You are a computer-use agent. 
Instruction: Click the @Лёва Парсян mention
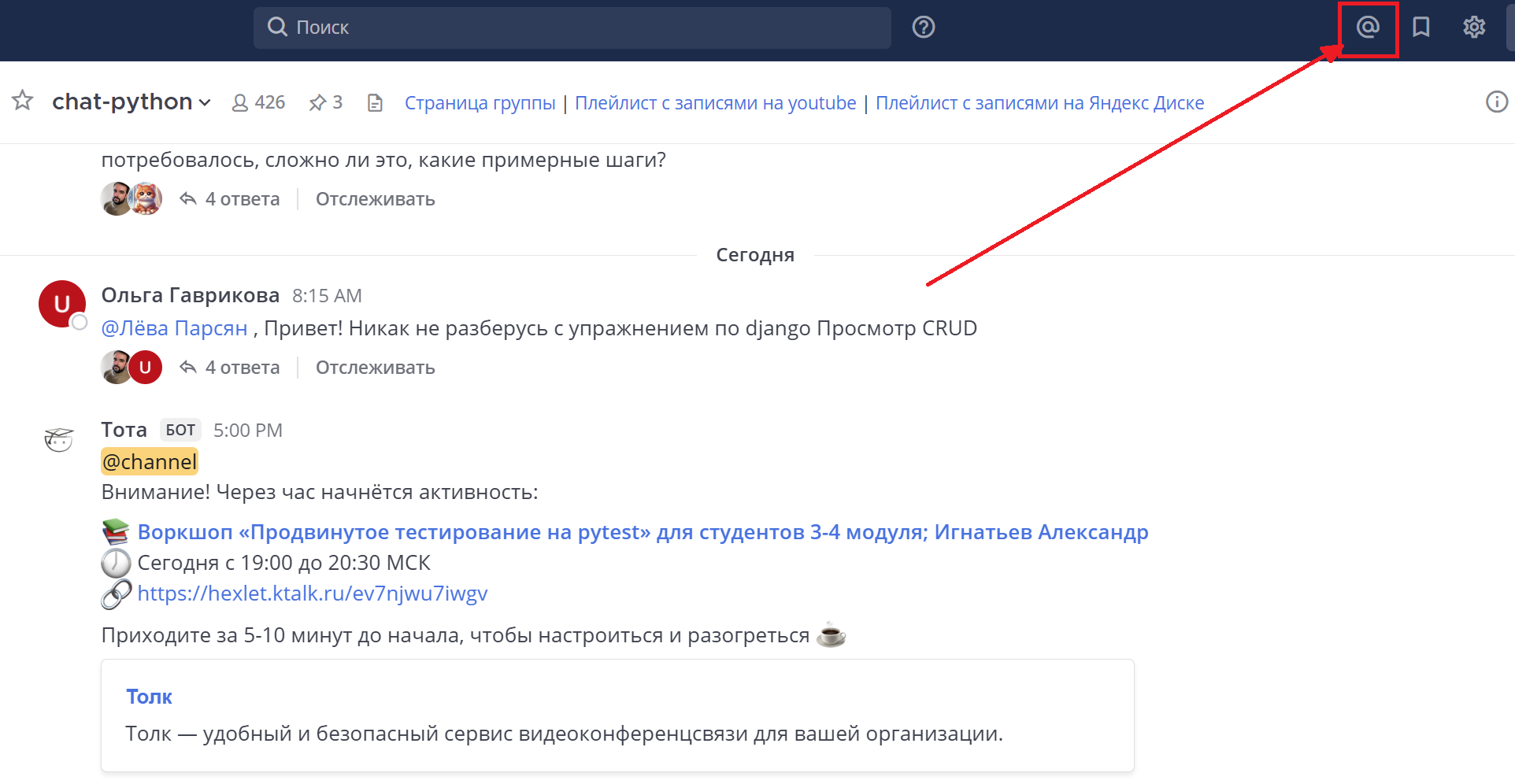pos(174,328)
